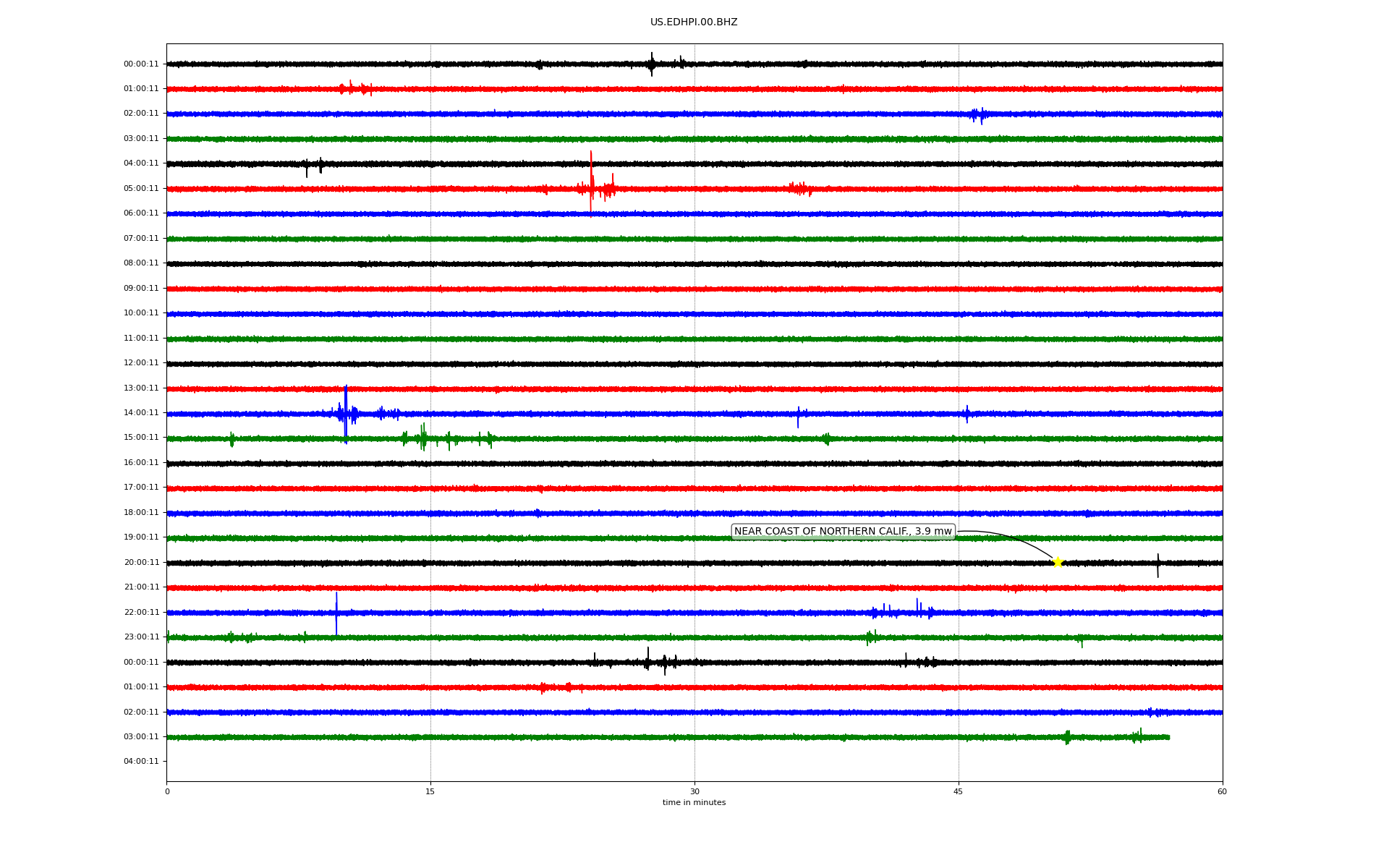1389x868 pixels.
Task: Click the 13:00:11 row label
Action: point(141,388)
